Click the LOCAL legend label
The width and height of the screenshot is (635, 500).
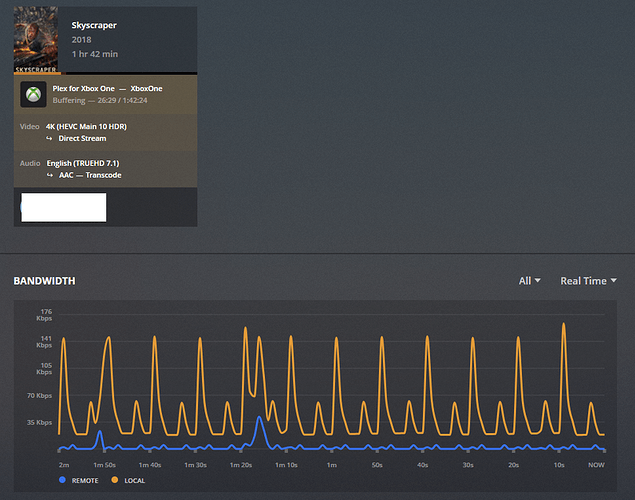point(134,481)
